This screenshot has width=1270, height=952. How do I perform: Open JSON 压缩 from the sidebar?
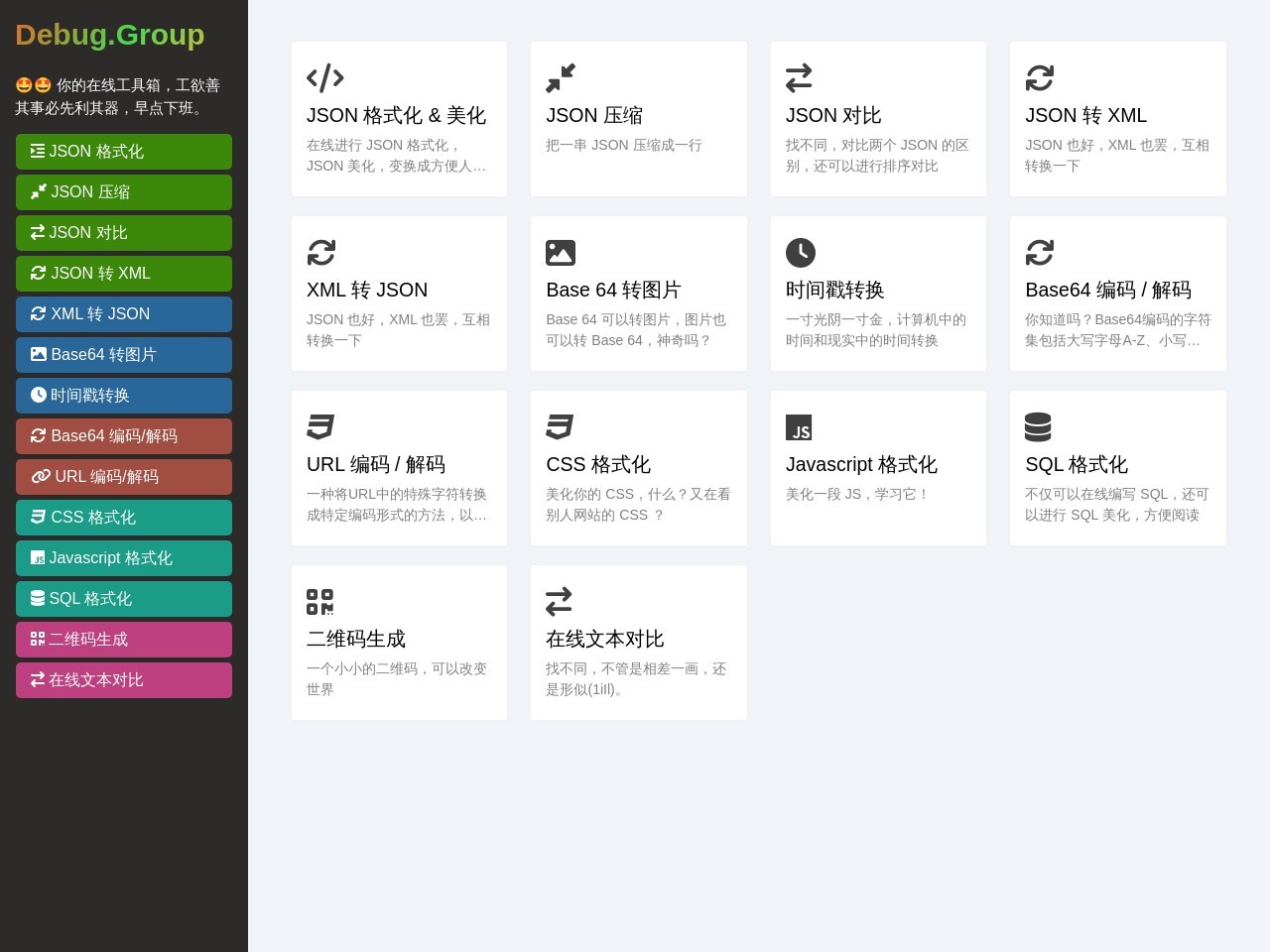(124, 192)
